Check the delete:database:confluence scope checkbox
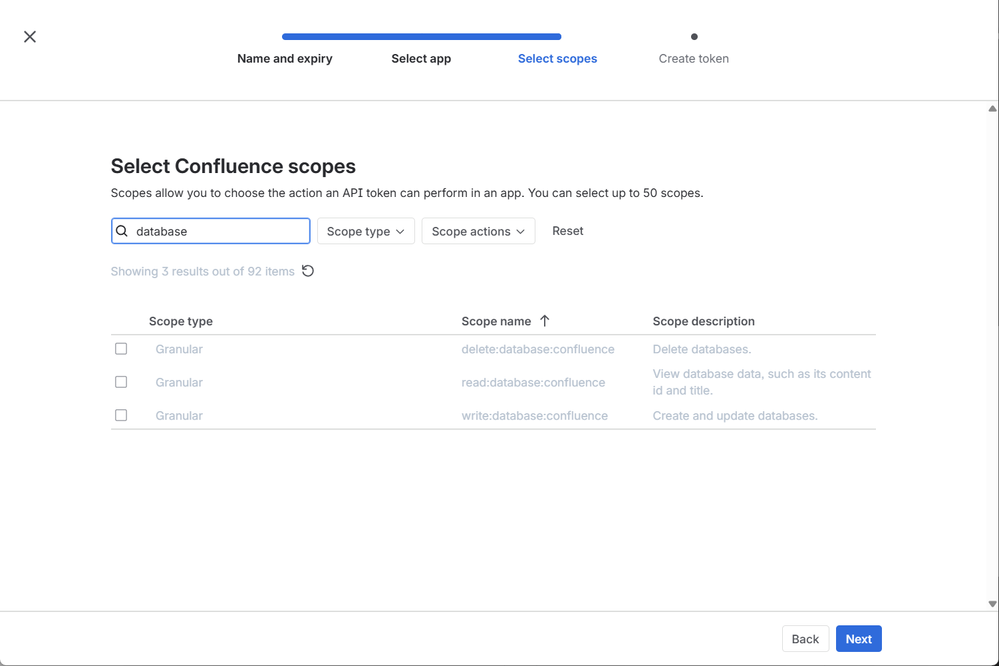The height and width of the screenshot is (666, 999). (121, 349)
